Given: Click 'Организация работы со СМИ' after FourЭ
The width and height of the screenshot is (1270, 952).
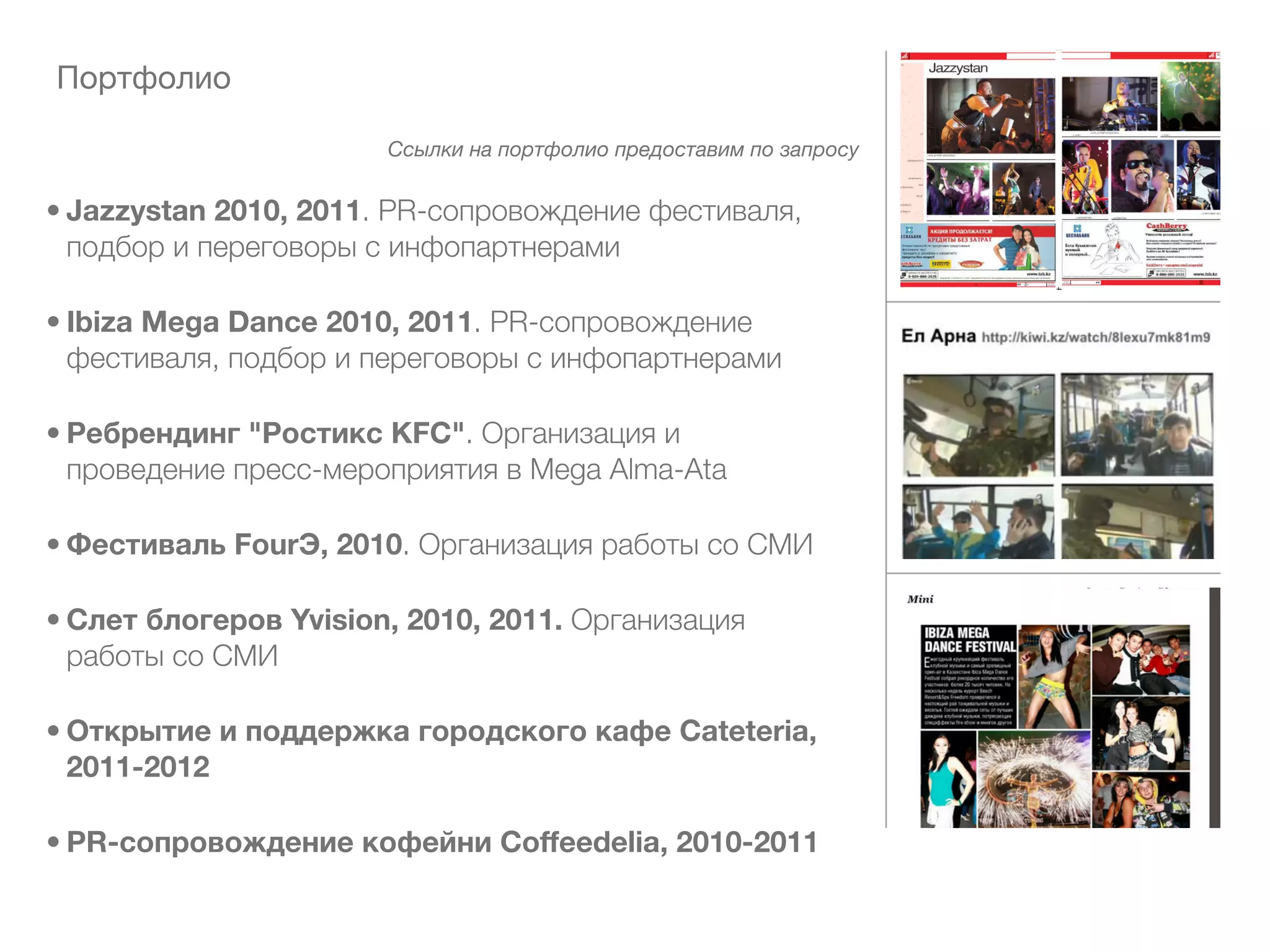Looking at the screenshot, I should click(x=615, y=545).
